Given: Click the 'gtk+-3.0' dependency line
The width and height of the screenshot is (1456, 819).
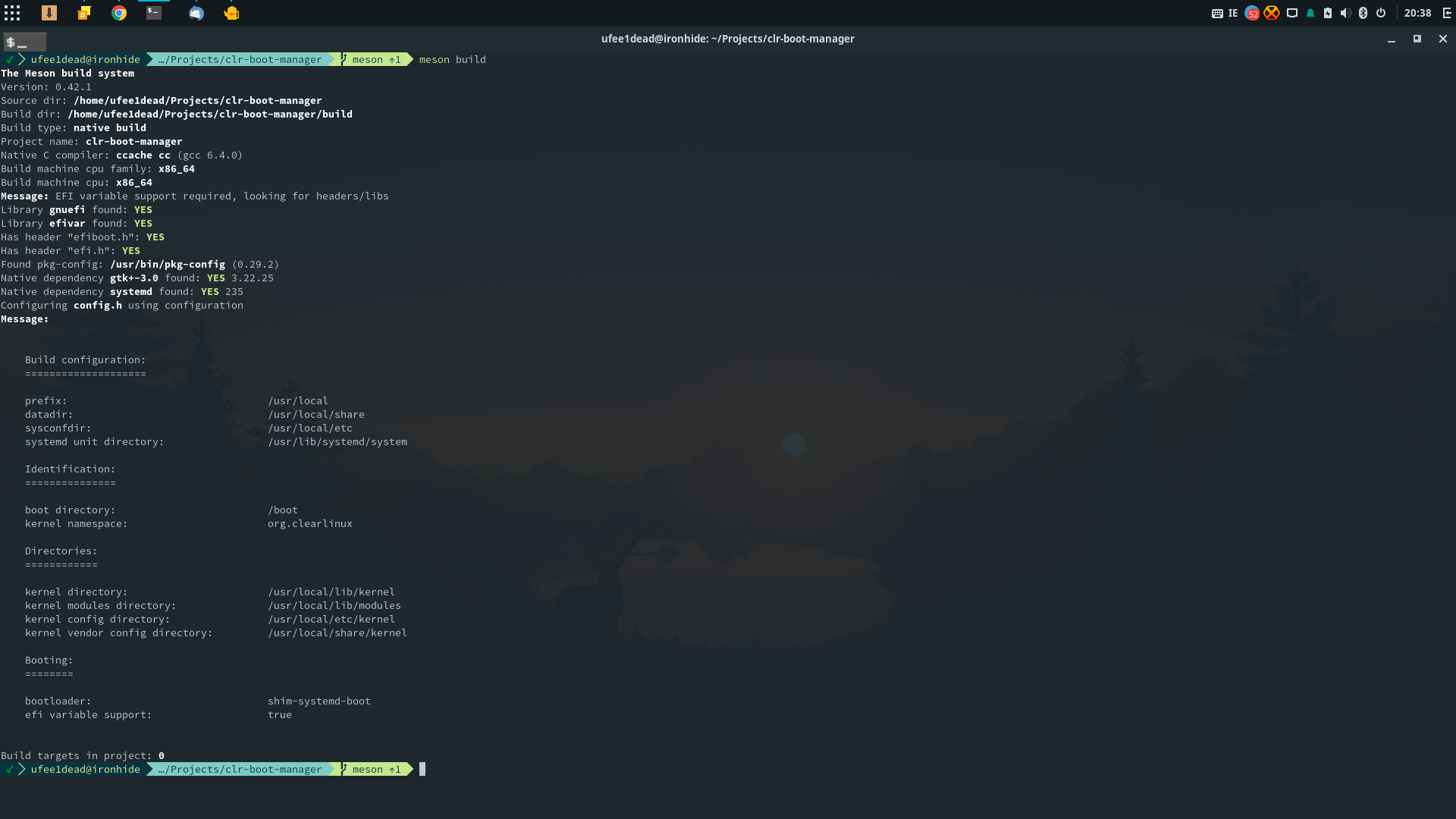Looking at the screenshot, I should [137, 278].
